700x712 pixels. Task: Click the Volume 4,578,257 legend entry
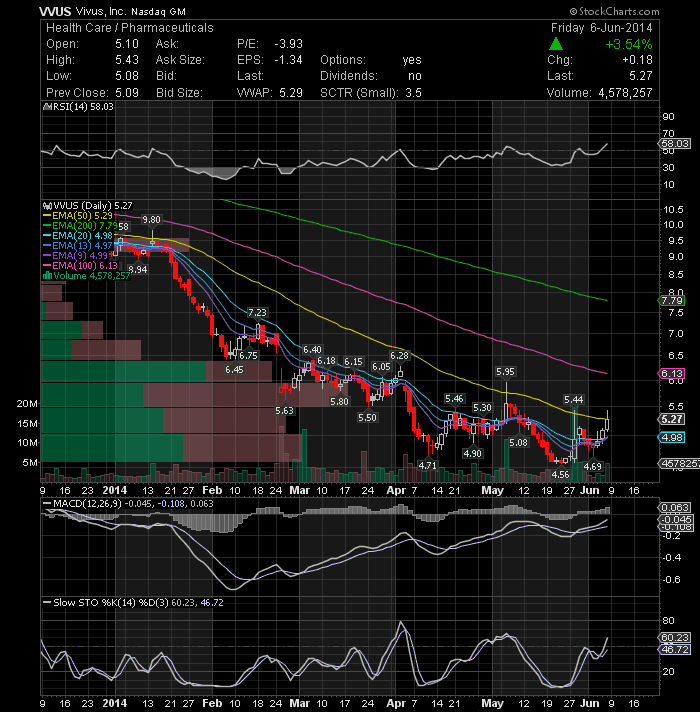pyautogui.click(x=86, y=276)
